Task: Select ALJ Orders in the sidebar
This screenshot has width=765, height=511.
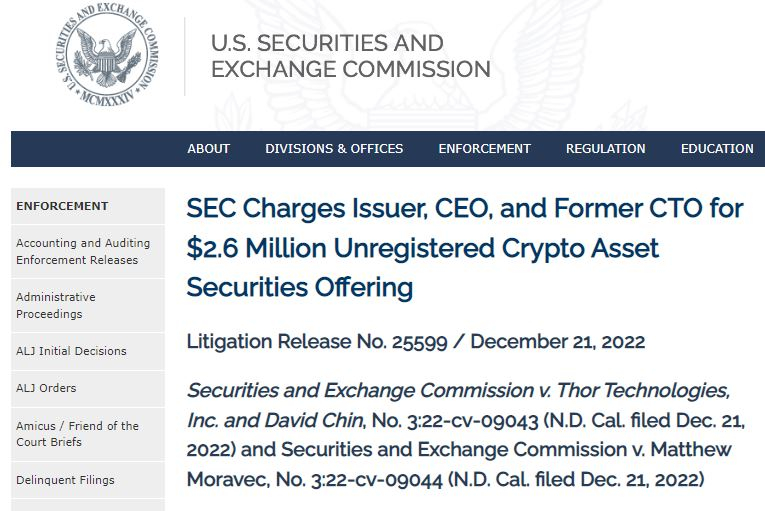Action: 46,388
